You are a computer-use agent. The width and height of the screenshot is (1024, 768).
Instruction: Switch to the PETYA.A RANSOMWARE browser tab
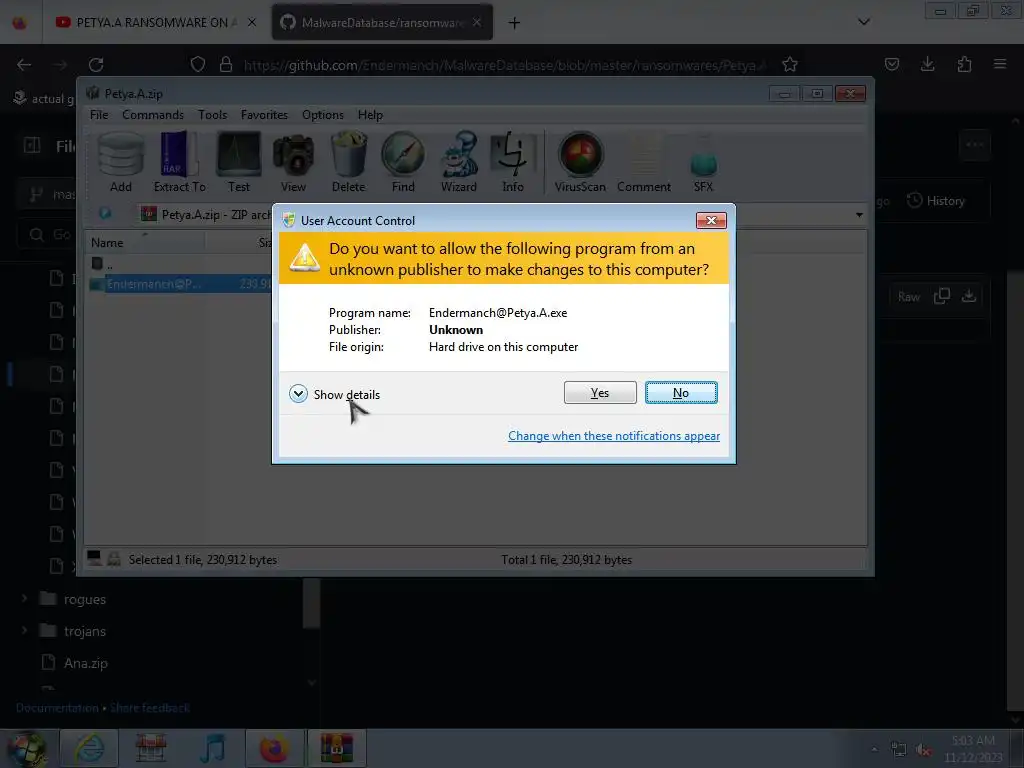146,23
